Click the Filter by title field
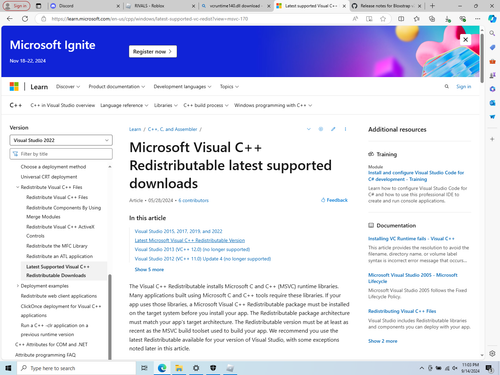The height and width of the screenshot is (375, 500). [61, 154]
